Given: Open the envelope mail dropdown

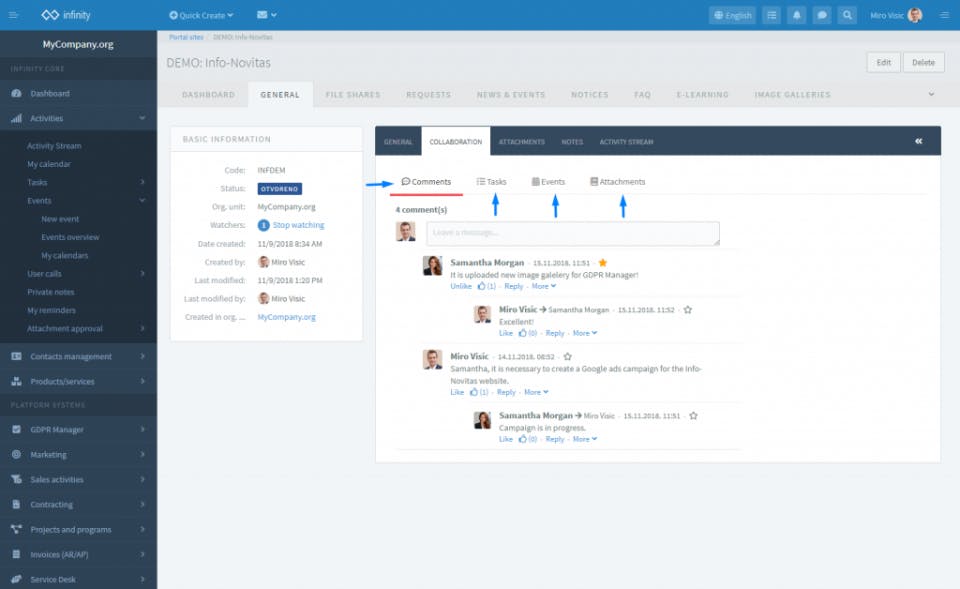Looking at the screenshot, I should click(266, 15).
